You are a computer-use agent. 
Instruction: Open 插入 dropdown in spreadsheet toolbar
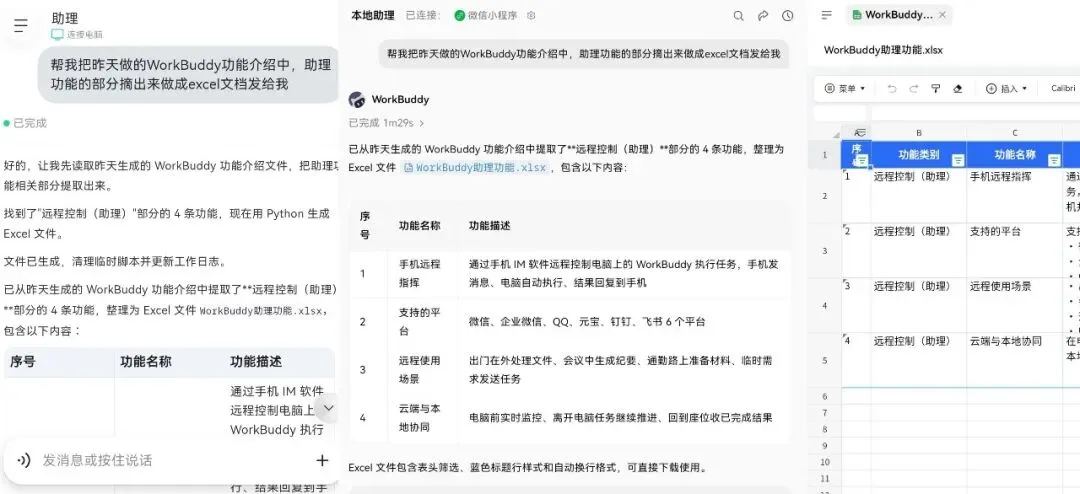1006,88
